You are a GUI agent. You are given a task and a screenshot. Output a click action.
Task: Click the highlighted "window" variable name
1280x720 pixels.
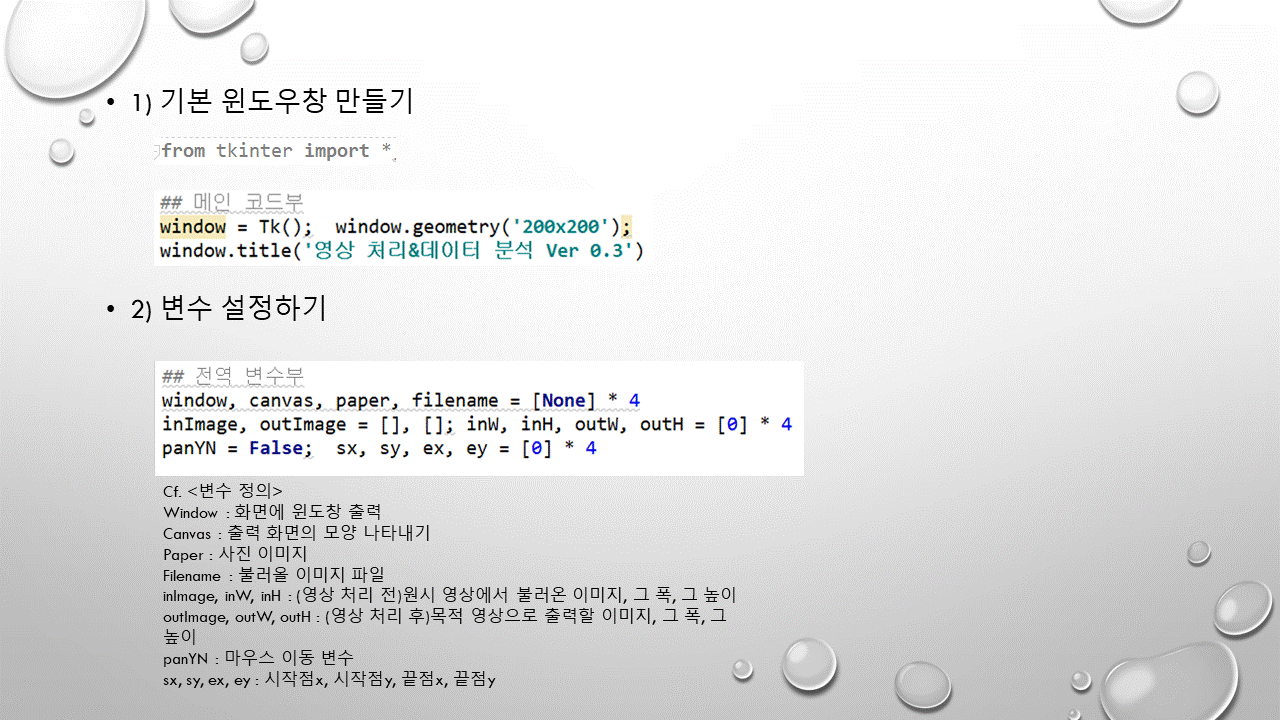(192, 226)
